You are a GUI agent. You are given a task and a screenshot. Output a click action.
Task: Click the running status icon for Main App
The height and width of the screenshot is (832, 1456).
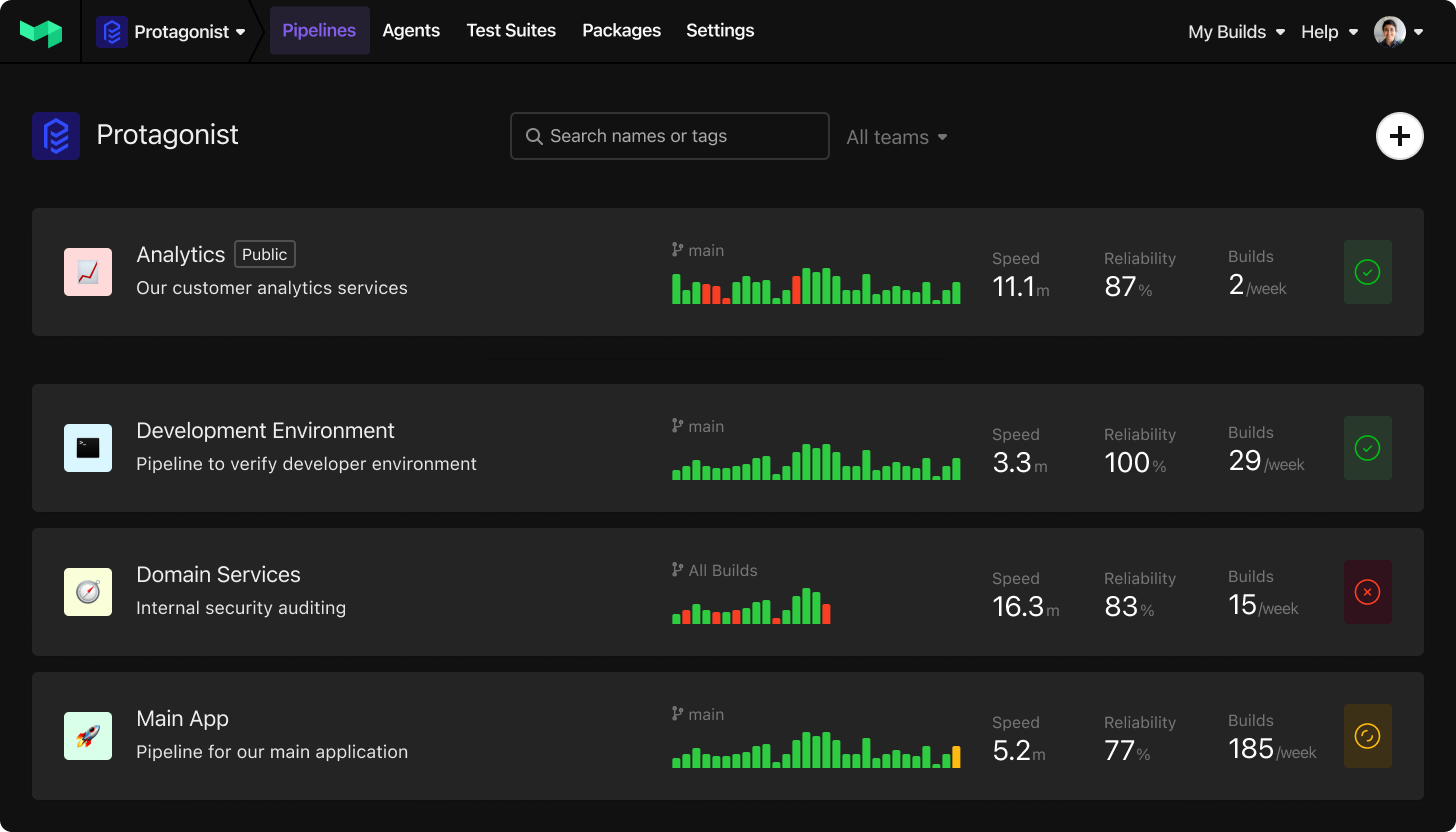point(1367,736)
